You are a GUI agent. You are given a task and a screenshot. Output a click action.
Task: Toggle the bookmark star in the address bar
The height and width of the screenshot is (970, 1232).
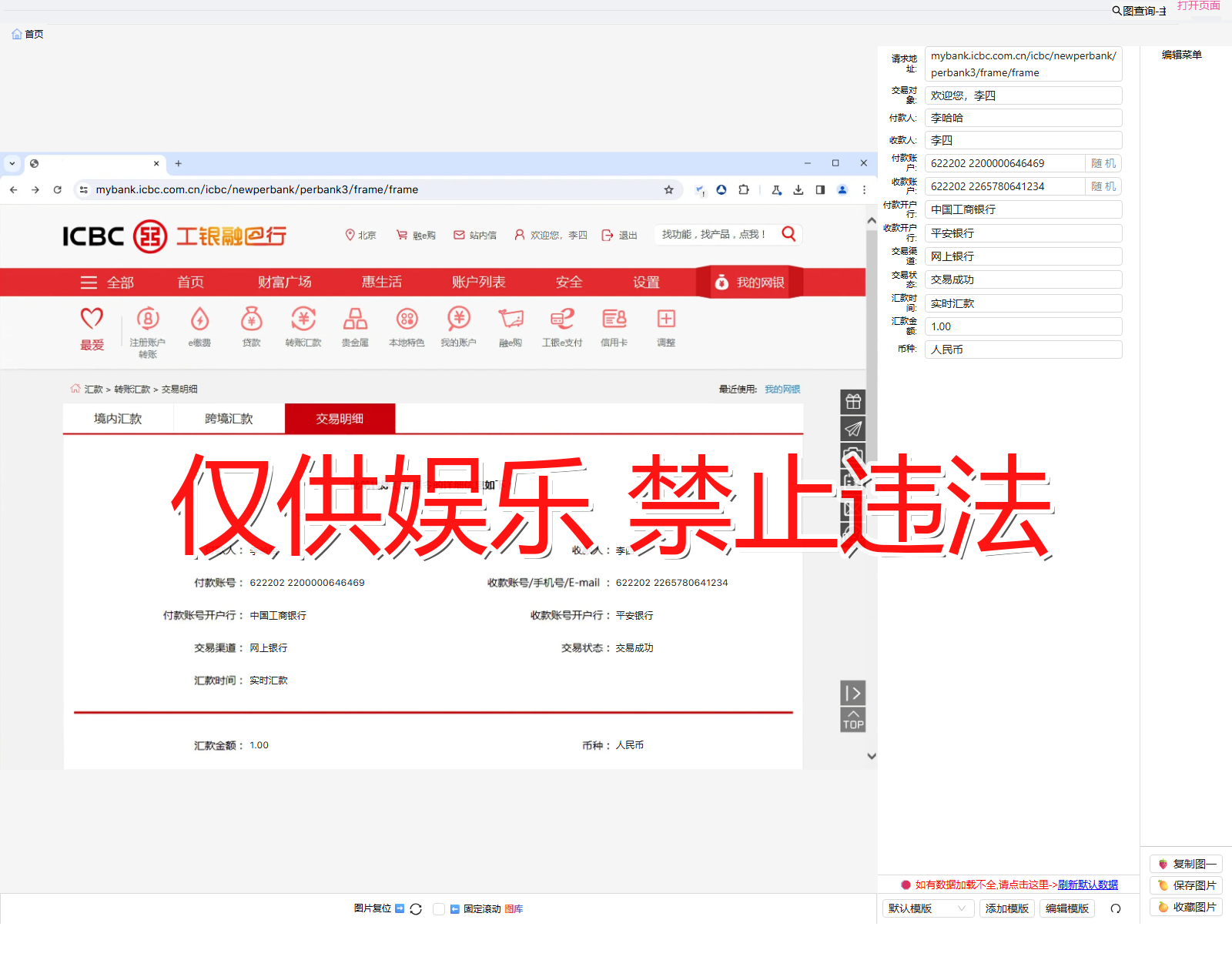coord(668,189)
